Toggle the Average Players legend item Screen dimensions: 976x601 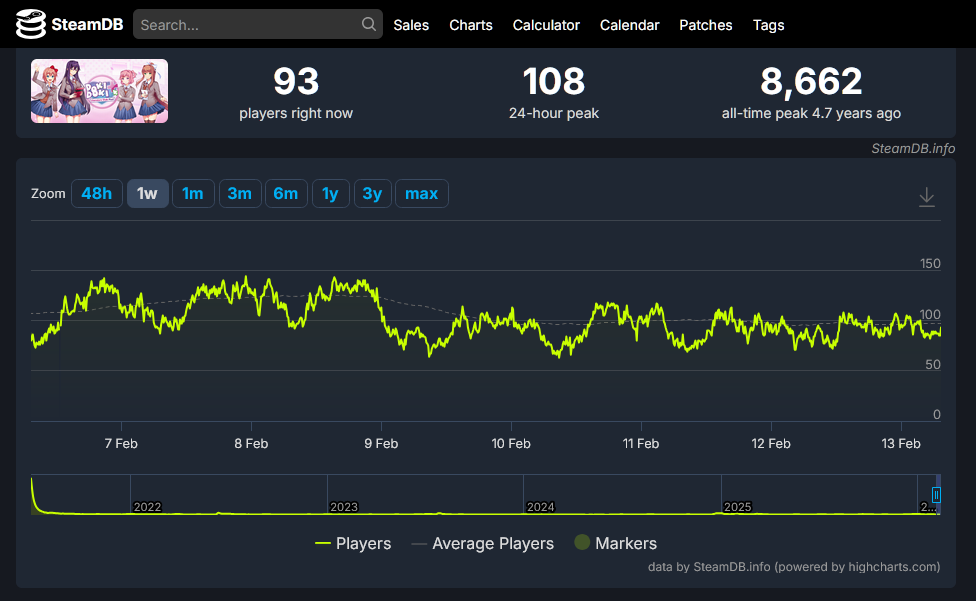pyautogui.click(x=482, y=543)
